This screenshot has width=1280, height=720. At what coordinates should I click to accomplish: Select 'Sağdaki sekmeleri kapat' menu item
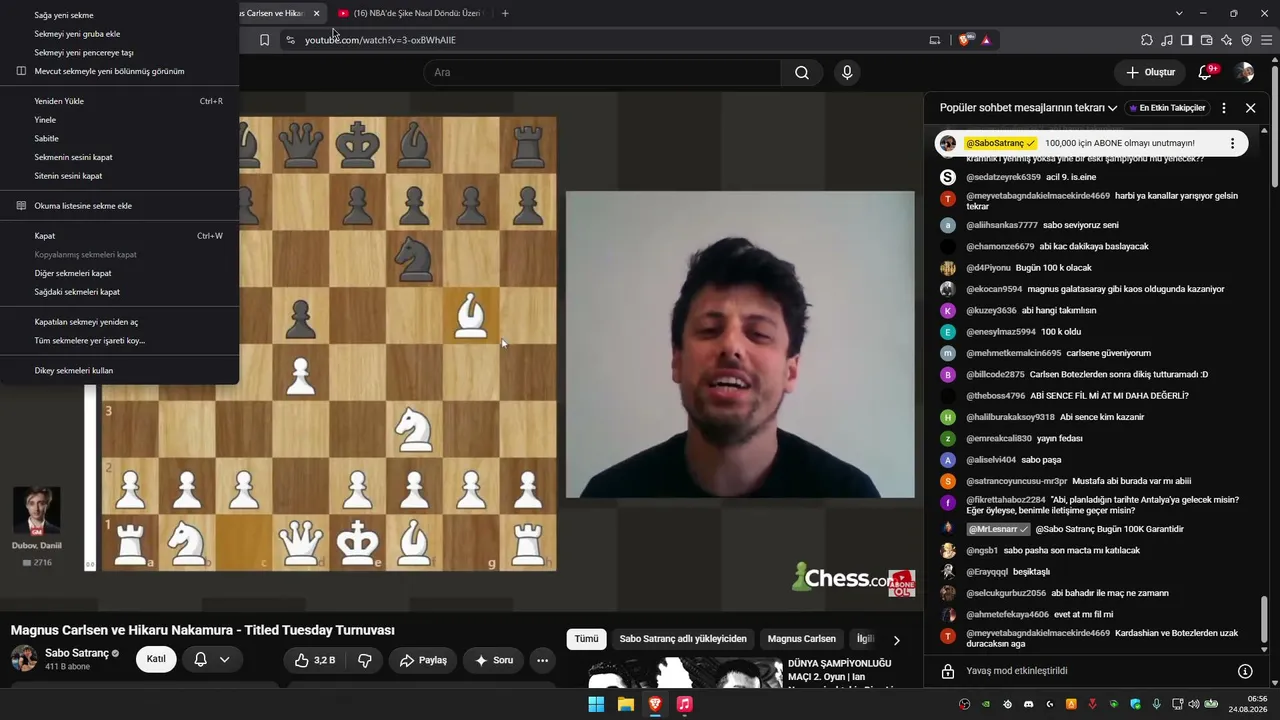[x=120, y=292]
